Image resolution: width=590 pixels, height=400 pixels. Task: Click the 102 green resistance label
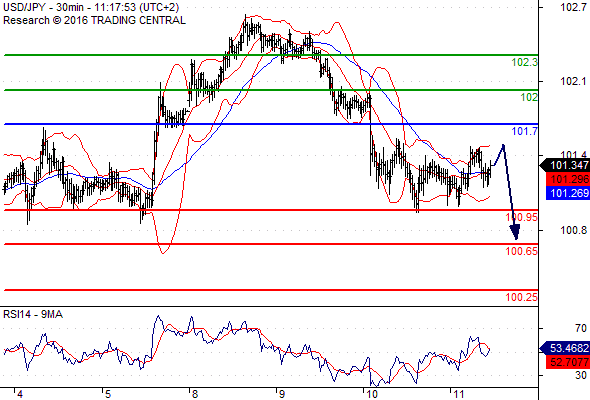(x=529, y=97)
